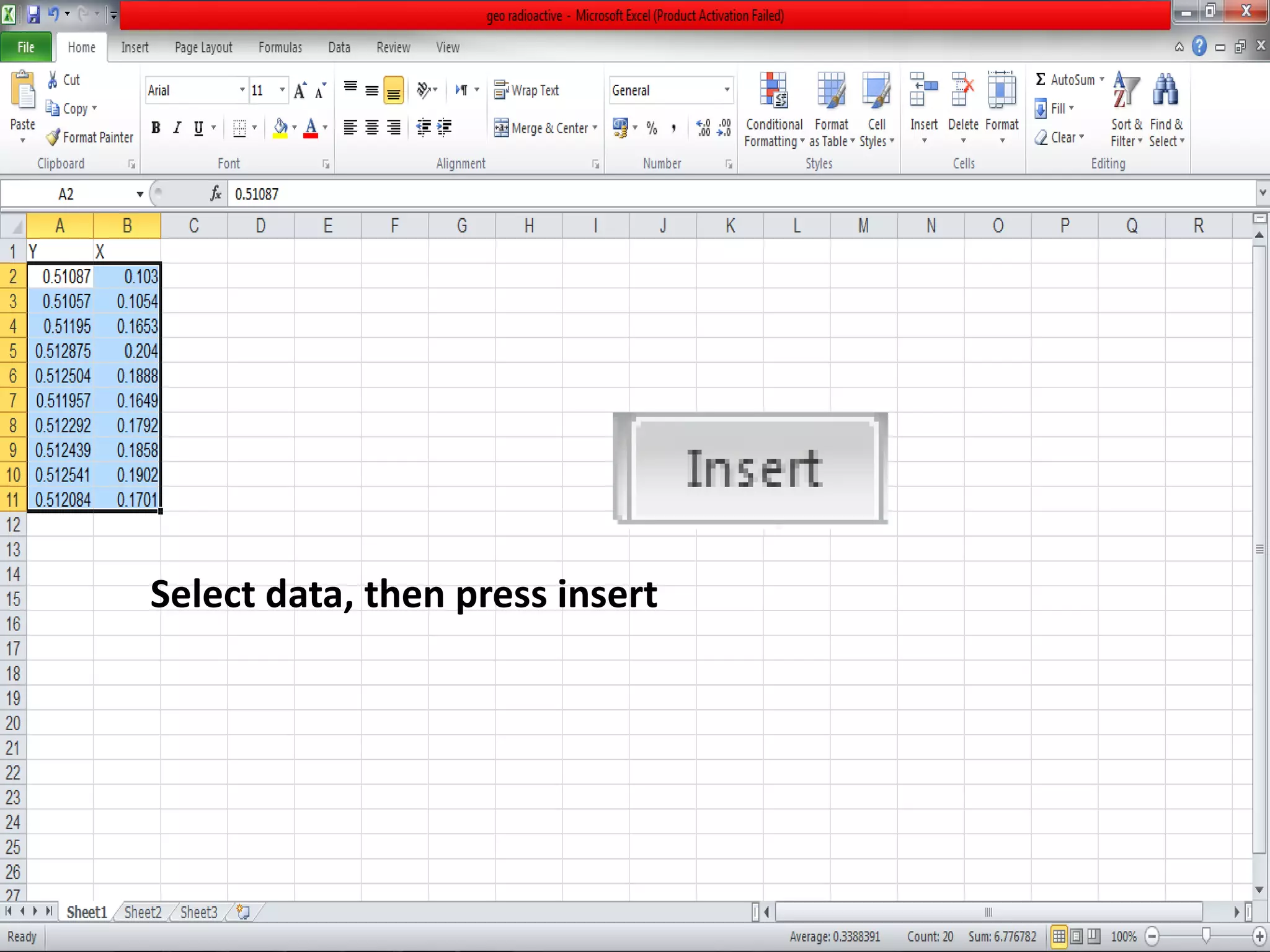1270x952 pixels.
Task: Toggle Italic formatting
Action: point(177,128)
